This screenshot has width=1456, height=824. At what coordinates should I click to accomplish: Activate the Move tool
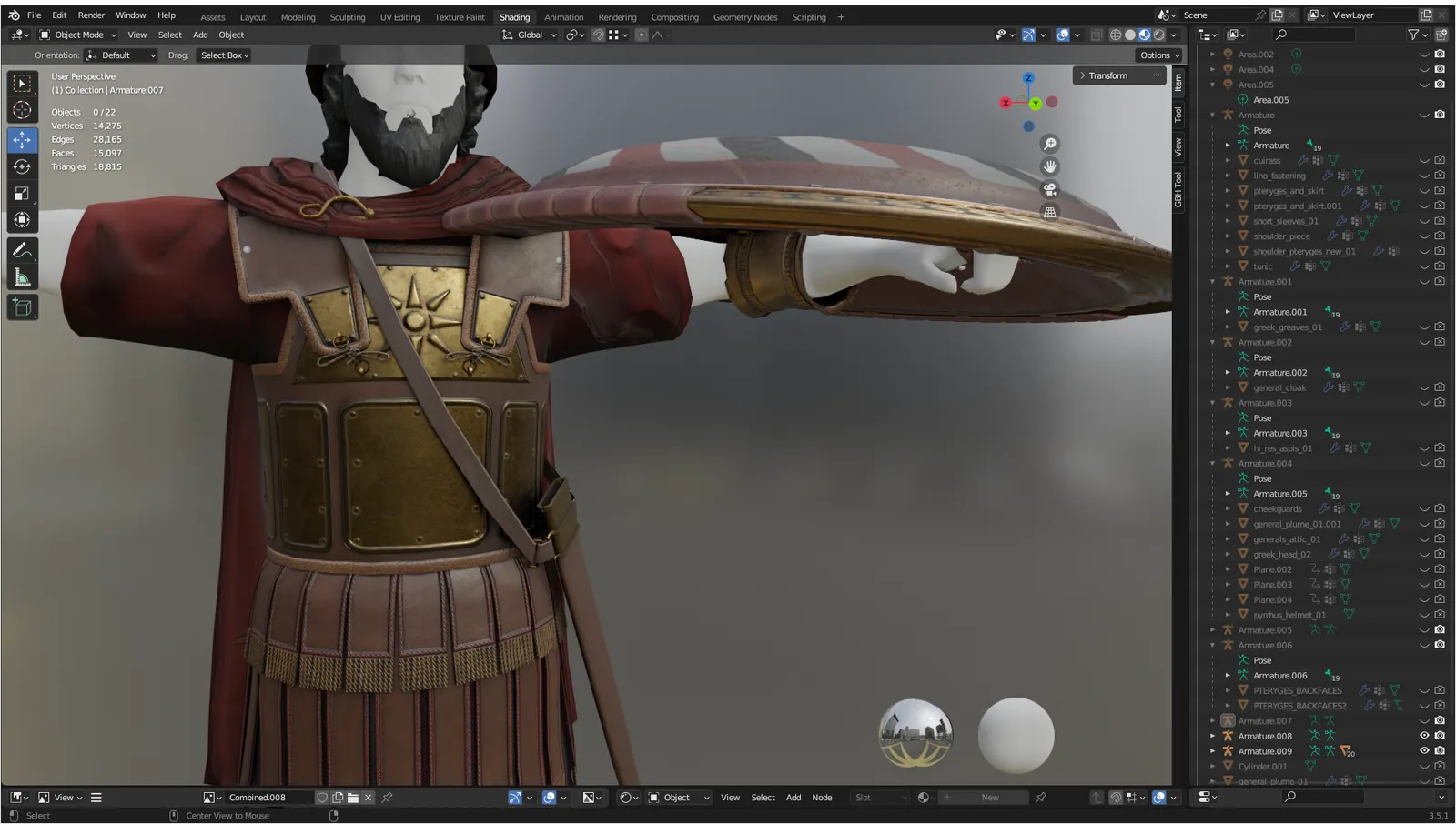pyautogui.click(x=22, y=140)
